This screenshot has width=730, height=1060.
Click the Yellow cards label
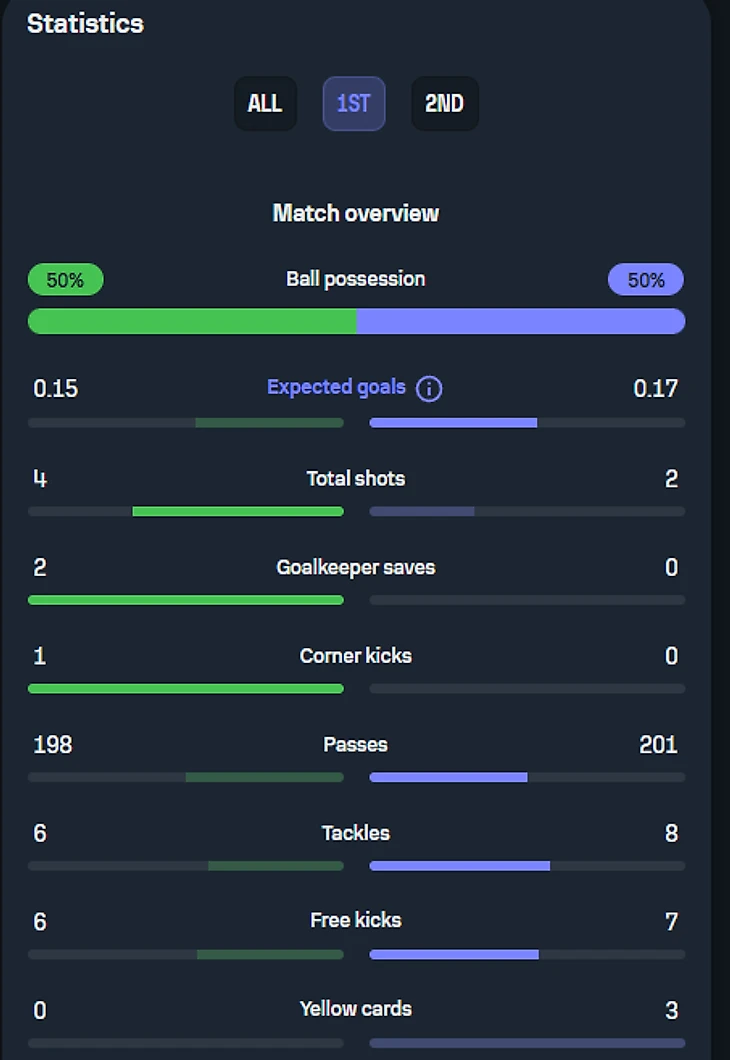tap(356, 1009)
